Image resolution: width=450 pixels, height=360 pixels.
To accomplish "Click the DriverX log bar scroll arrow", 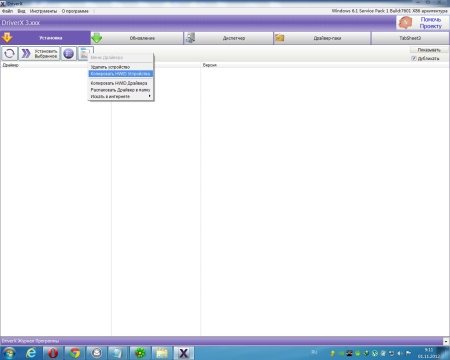I will click(x=446, y=341).
